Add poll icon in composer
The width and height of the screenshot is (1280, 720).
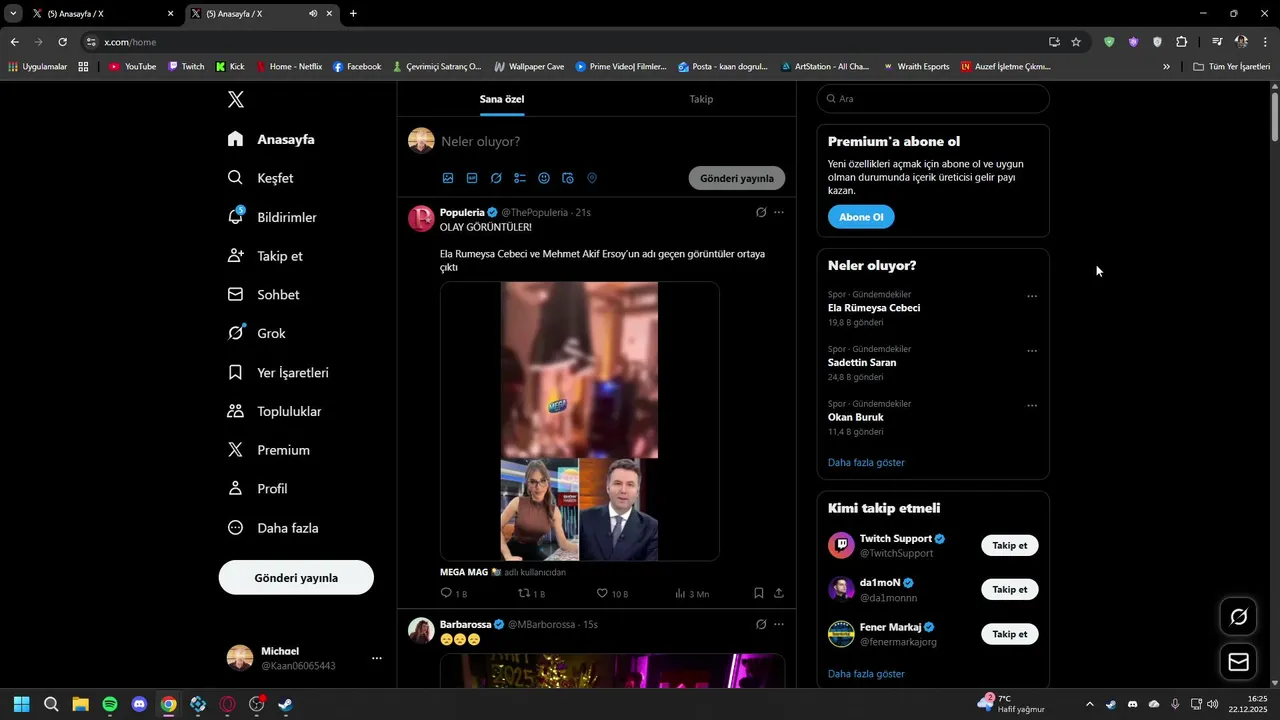pyautogui.click(x=520, y=178)
